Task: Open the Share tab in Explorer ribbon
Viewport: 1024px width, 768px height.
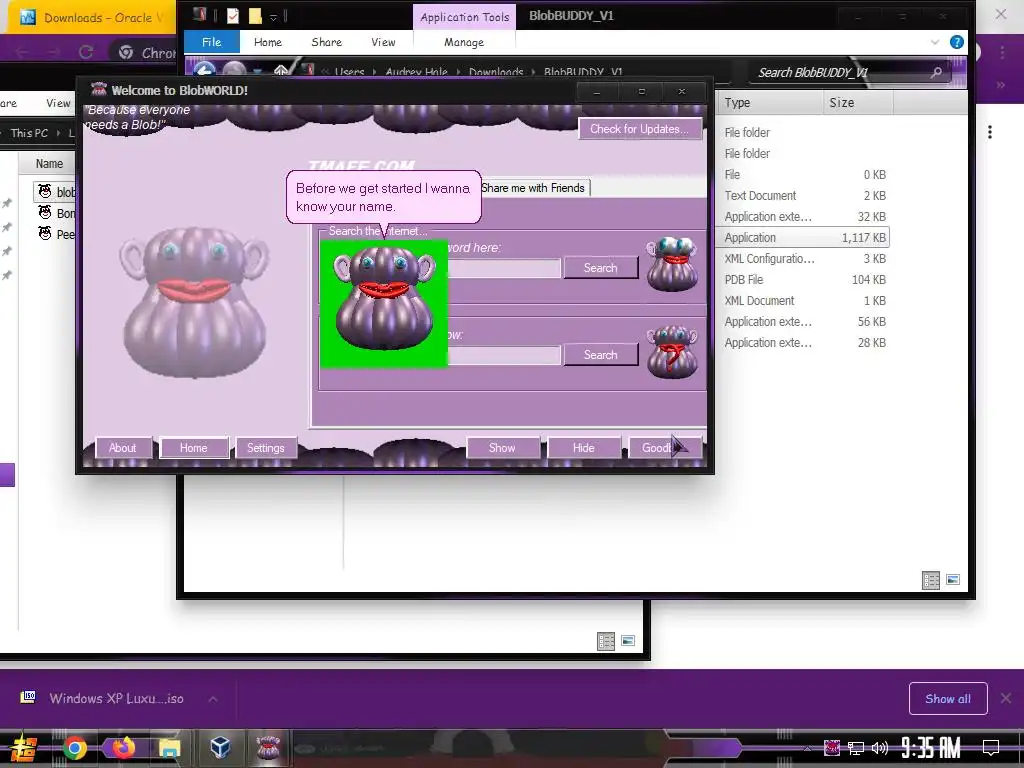Action: (x=327, y=42)
